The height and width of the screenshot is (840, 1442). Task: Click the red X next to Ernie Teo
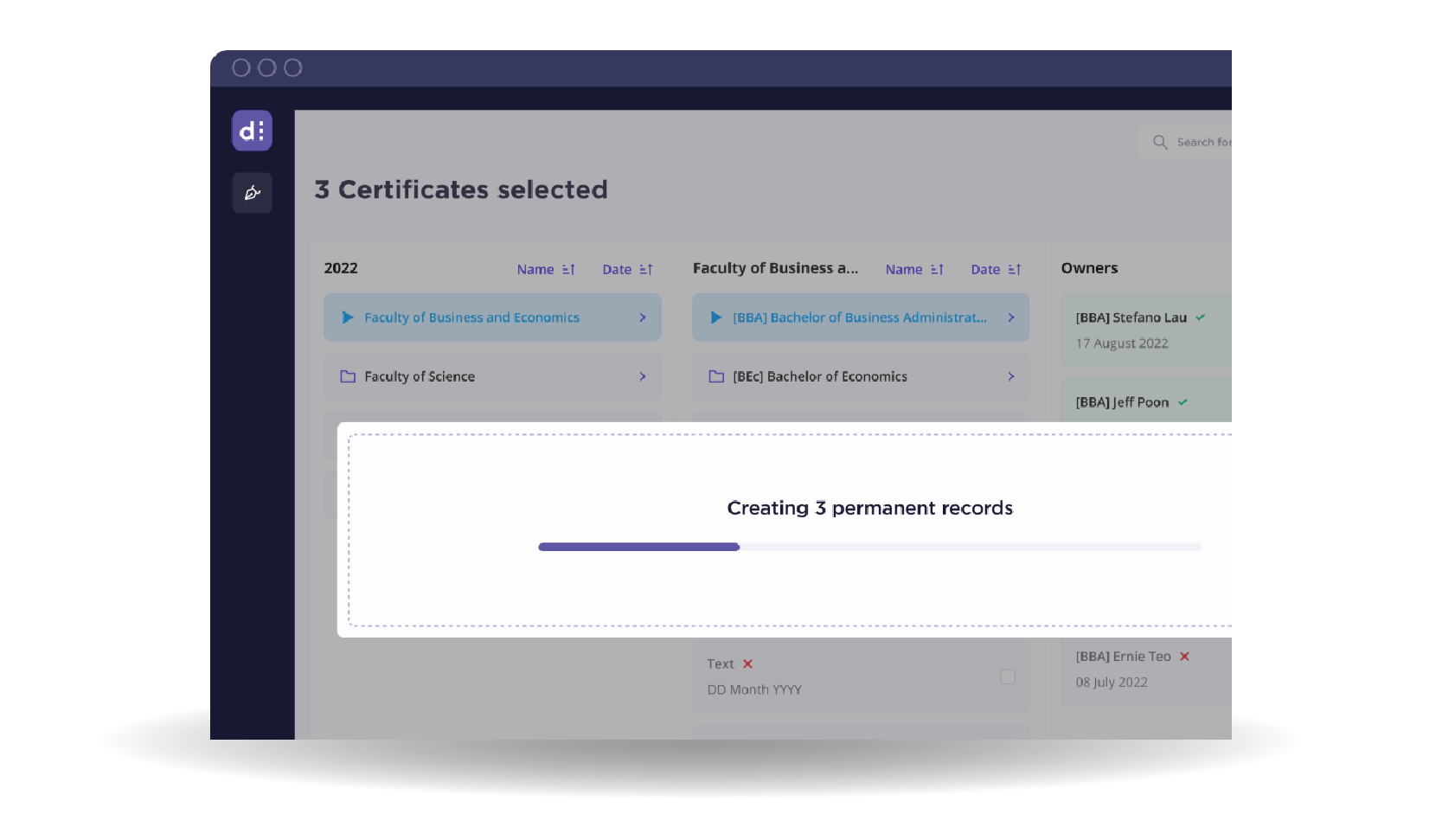click(1185, 657)
